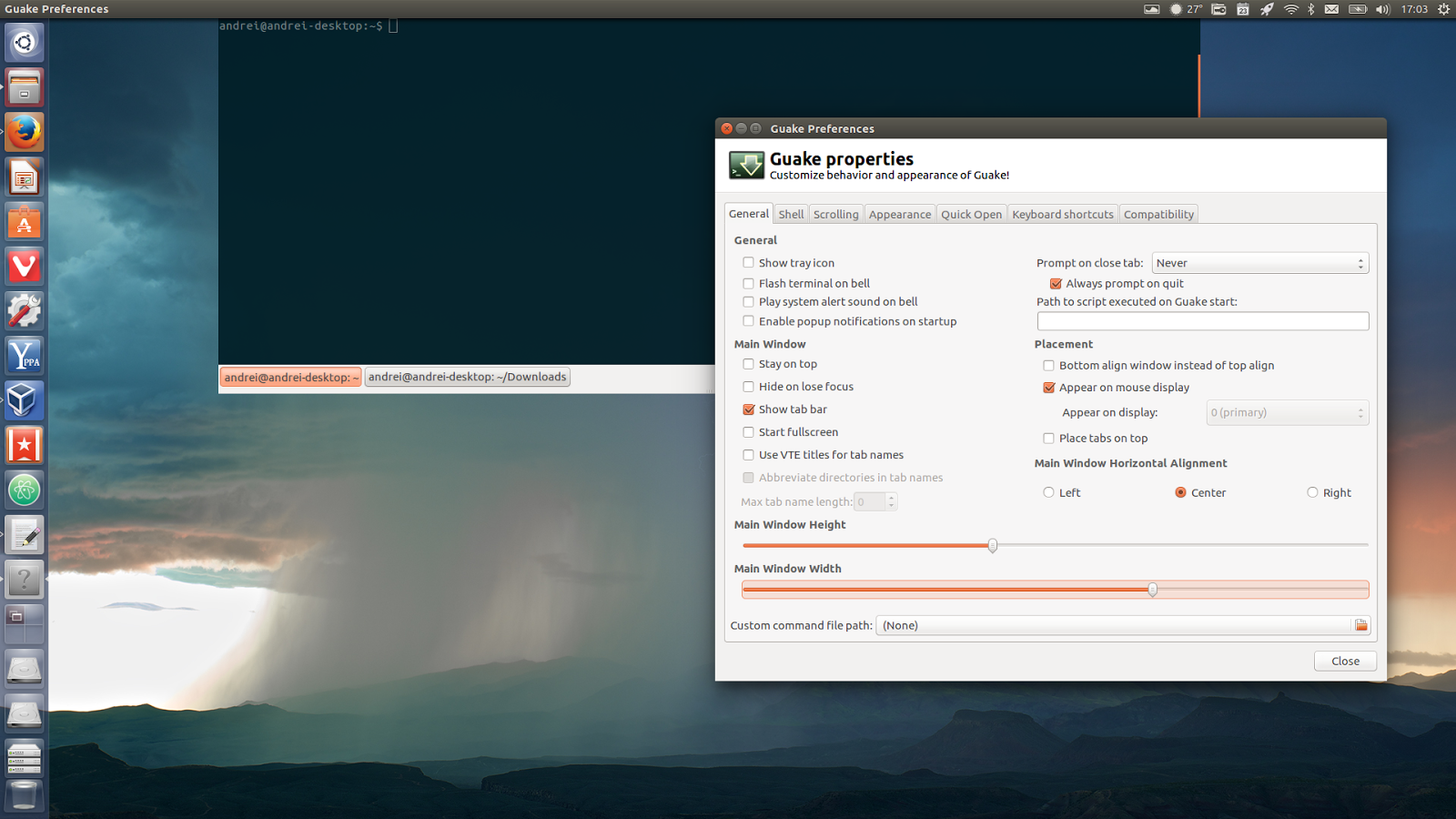The height and width of the screenshot is (819, 1456).
Task: Click the Path to script executed field
Action: click(x=1203, y=321)
